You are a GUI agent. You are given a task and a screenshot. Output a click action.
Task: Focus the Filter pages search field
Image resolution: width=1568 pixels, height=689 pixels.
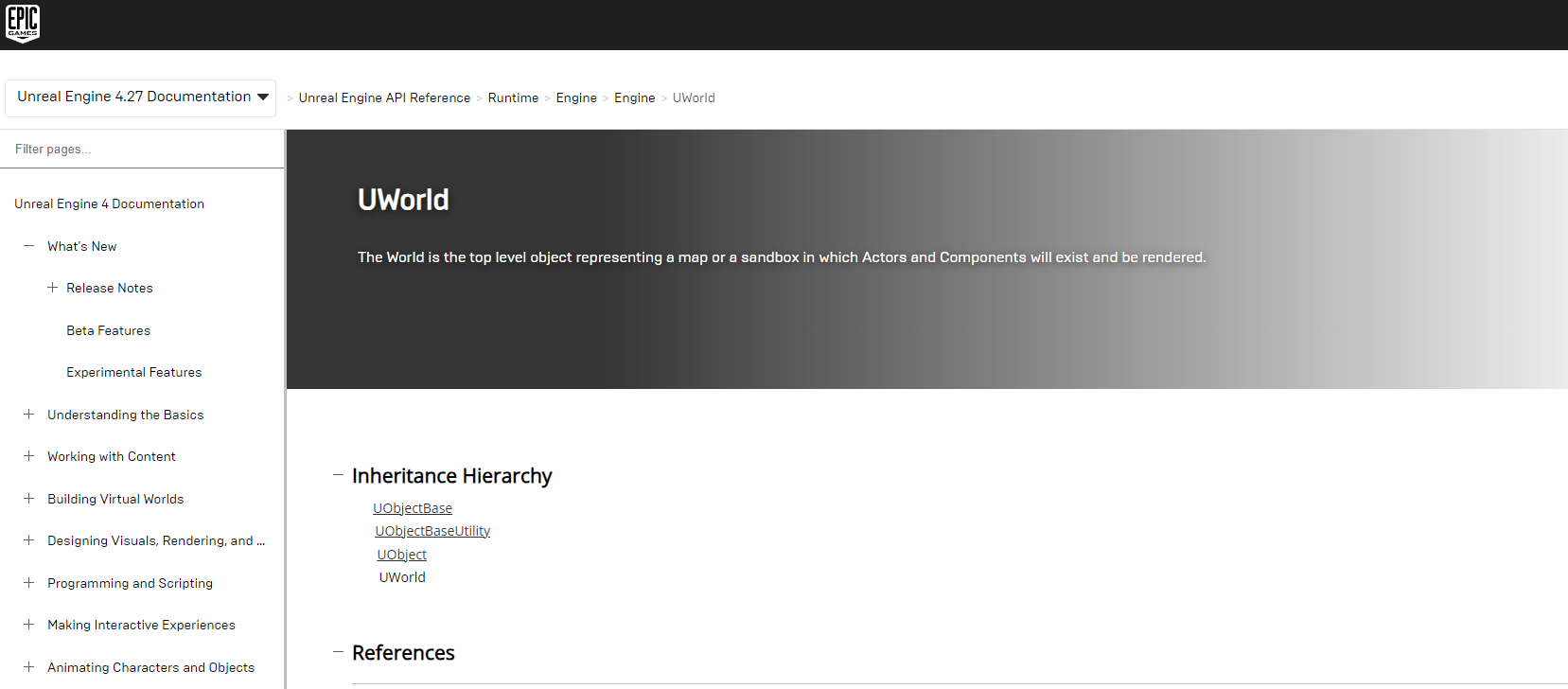click(142, 149)
